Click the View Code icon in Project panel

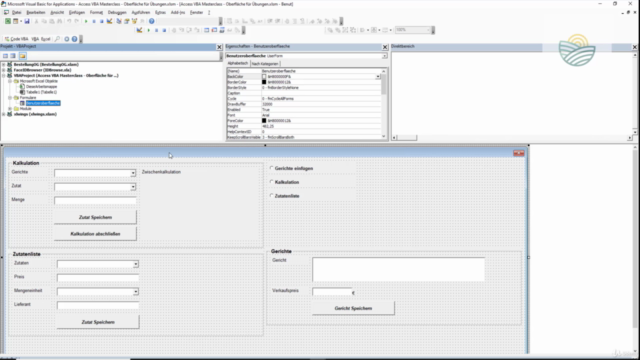pos(5,56)
